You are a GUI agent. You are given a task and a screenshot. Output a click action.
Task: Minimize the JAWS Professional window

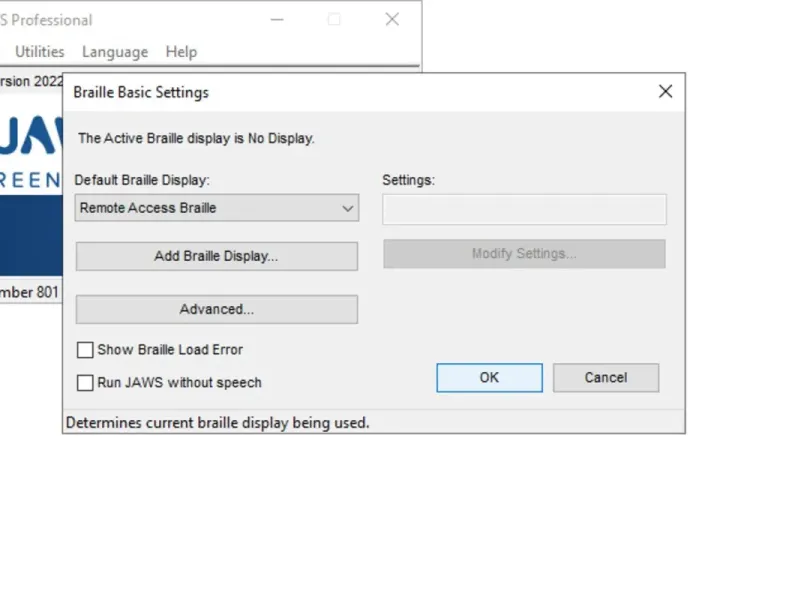[277, 20]
